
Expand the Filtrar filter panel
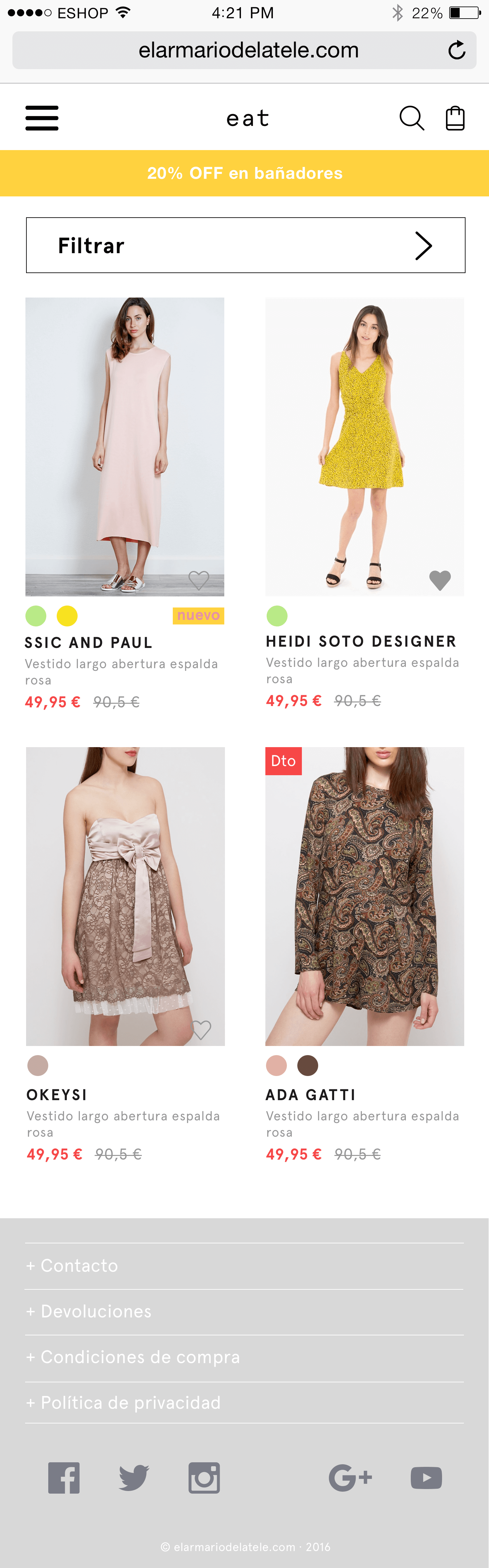246,245
